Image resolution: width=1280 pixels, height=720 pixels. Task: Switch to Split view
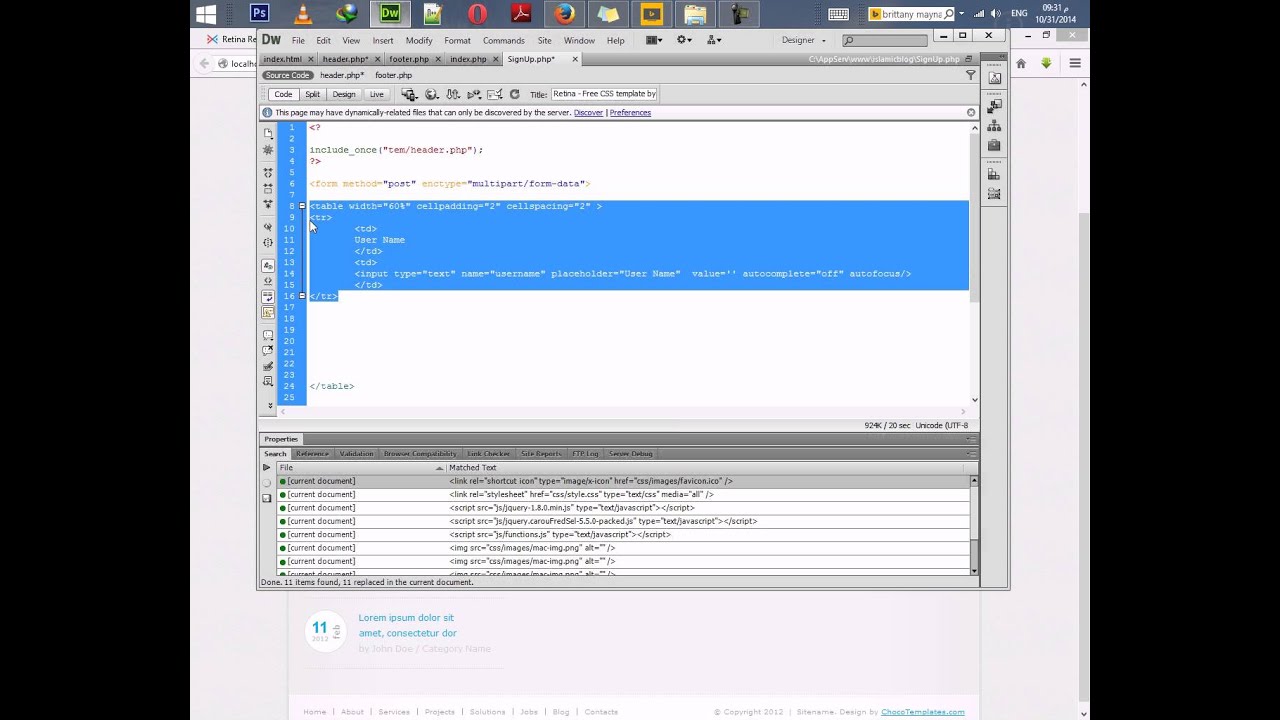pos(313,94)
